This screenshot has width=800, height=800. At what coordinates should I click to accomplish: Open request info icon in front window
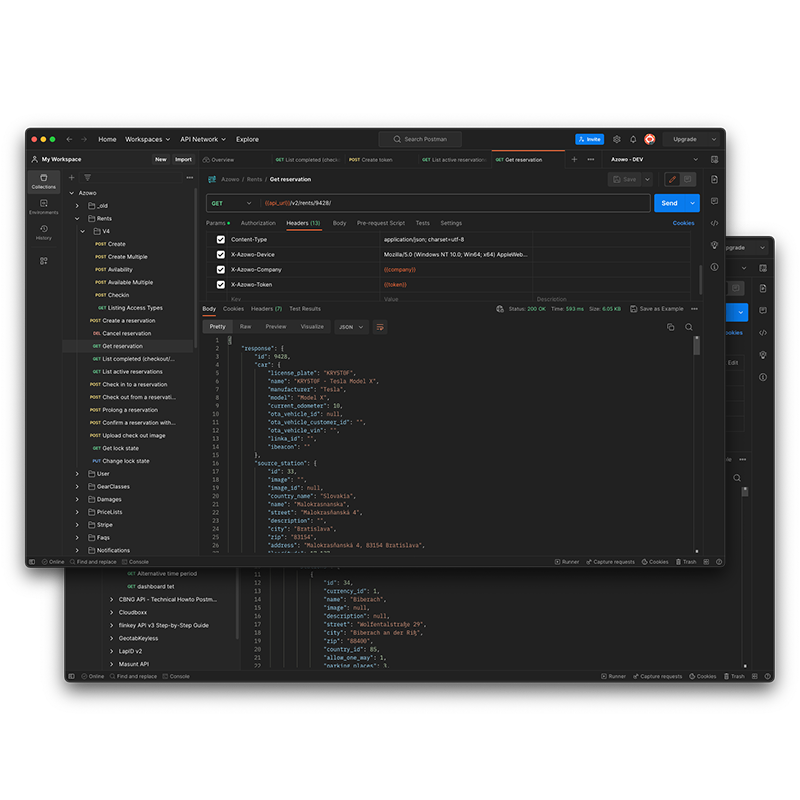coord(714,267)
